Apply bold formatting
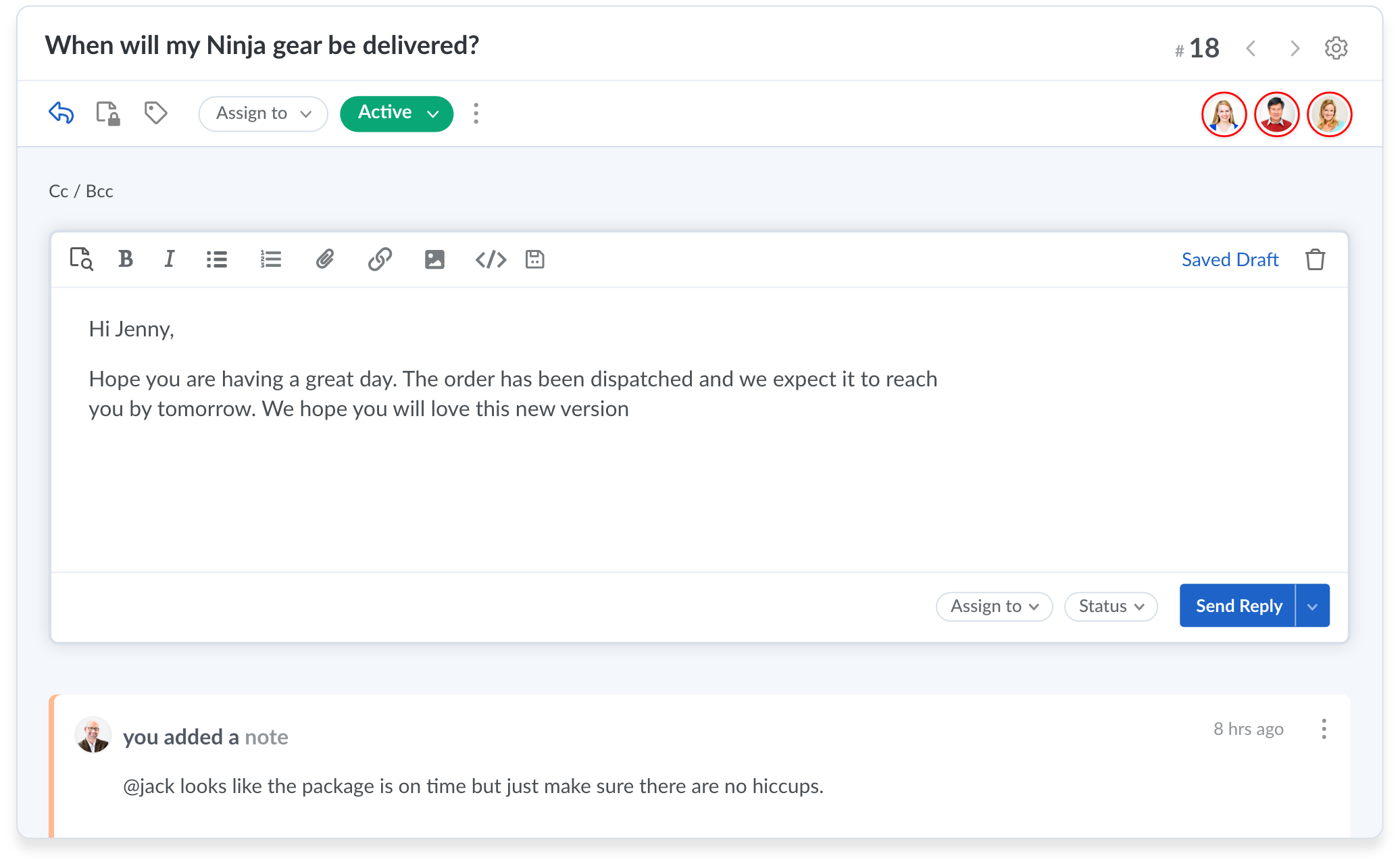1400x866 pixels. coord(125,259)
